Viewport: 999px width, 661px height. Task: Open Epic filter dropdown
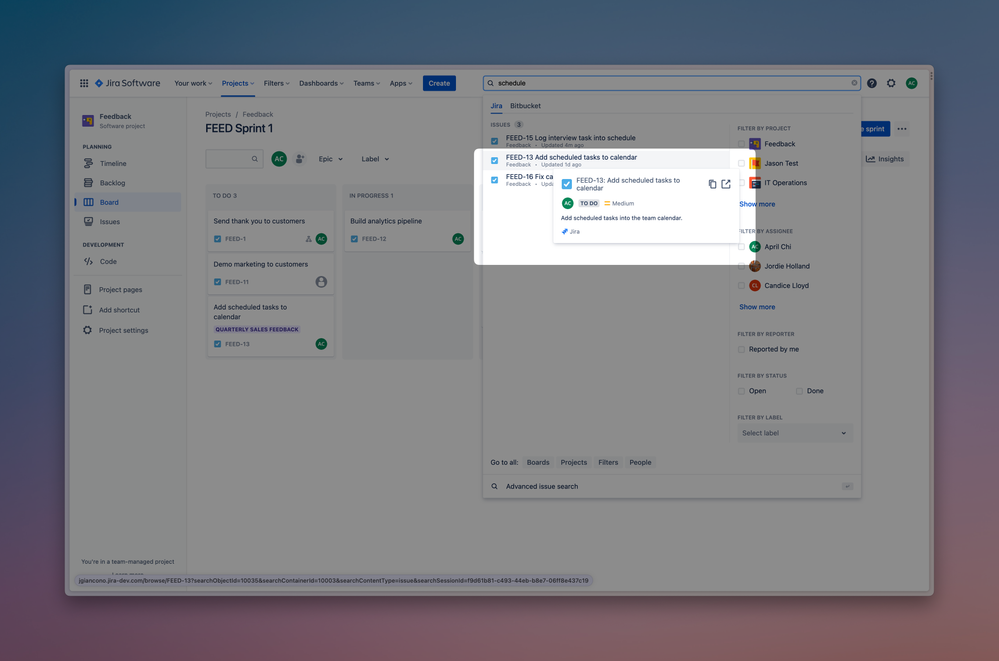point(331,159)
